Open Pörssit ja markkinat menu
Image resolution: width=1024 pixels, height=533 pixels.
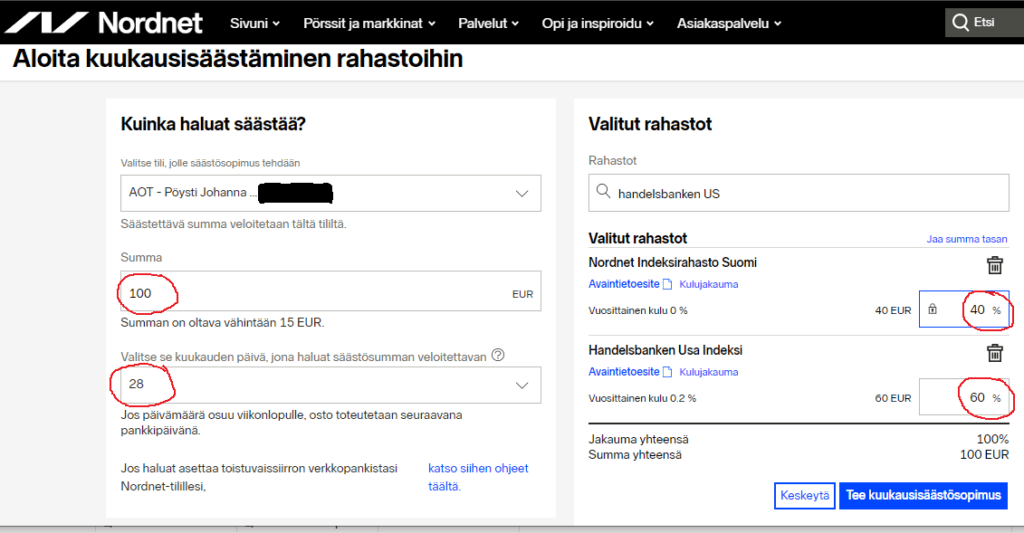pyautogui.click(x=369, y=24)
